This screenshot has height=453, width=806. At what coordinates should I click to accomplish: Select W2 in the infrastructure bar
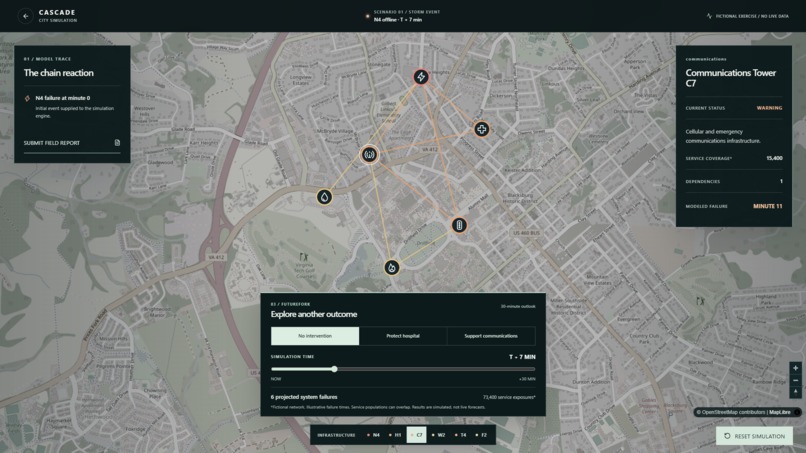coord(438,435)
